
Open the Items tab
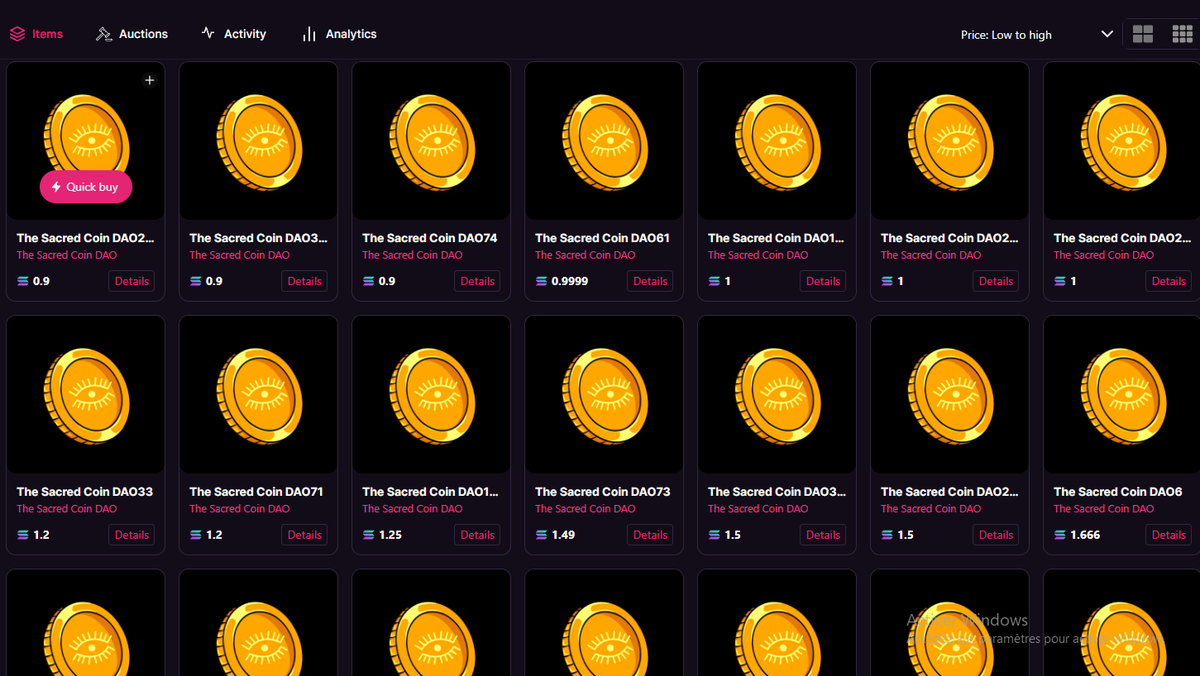[x=36, y=34]
